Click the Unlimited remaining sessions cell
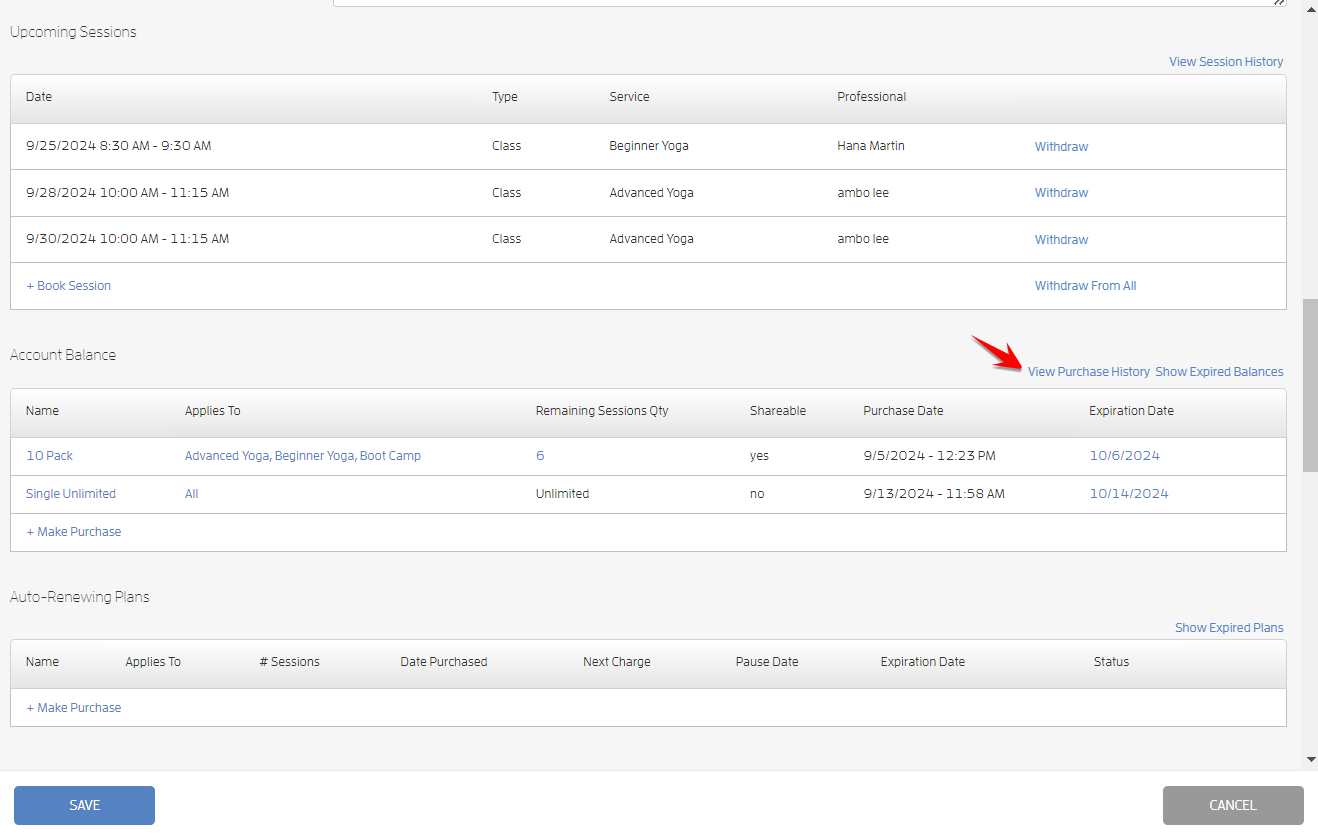The width and height of the screenshot is (1318, 837). pos(562,494)
